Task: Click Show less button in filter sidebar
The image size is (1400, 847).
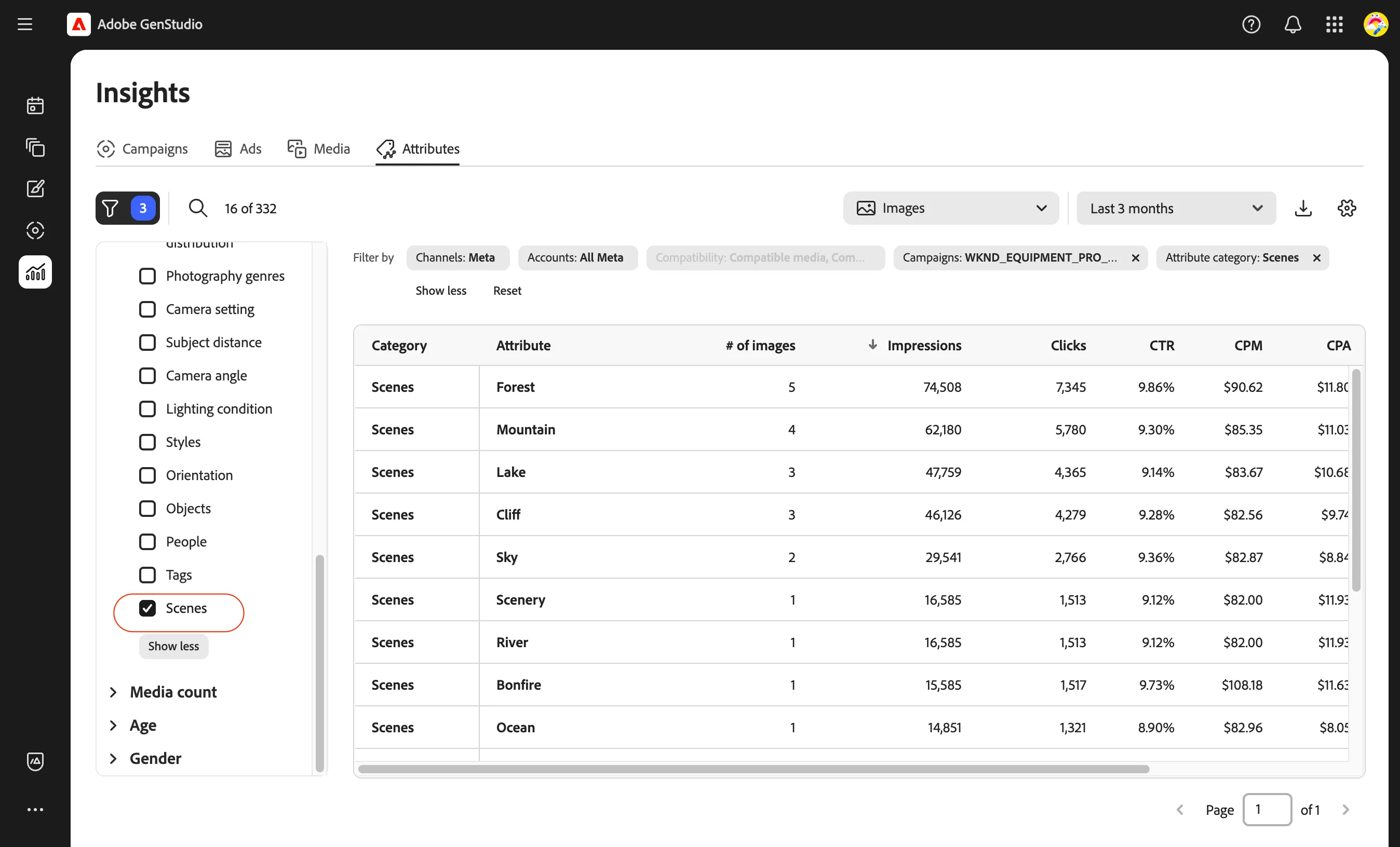Action: [x=173, y=646]
